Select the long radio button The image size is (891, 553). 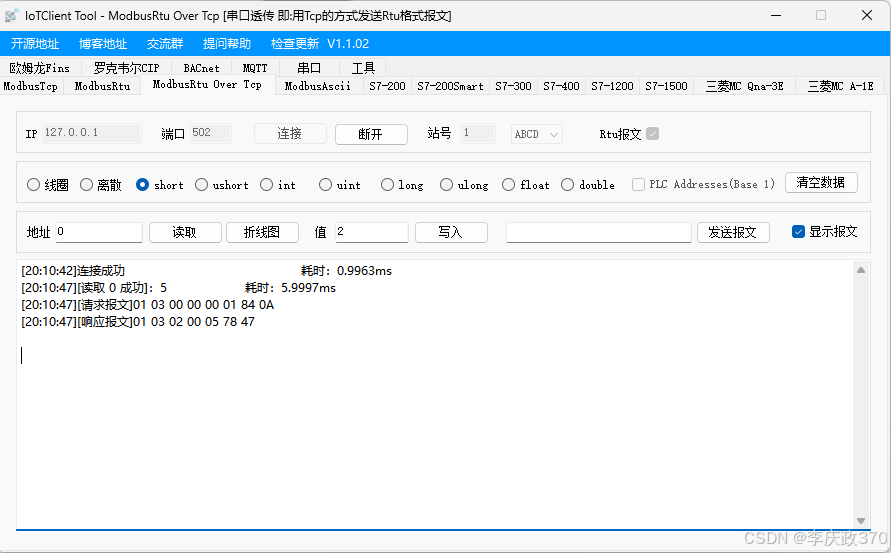pos(387,185)
